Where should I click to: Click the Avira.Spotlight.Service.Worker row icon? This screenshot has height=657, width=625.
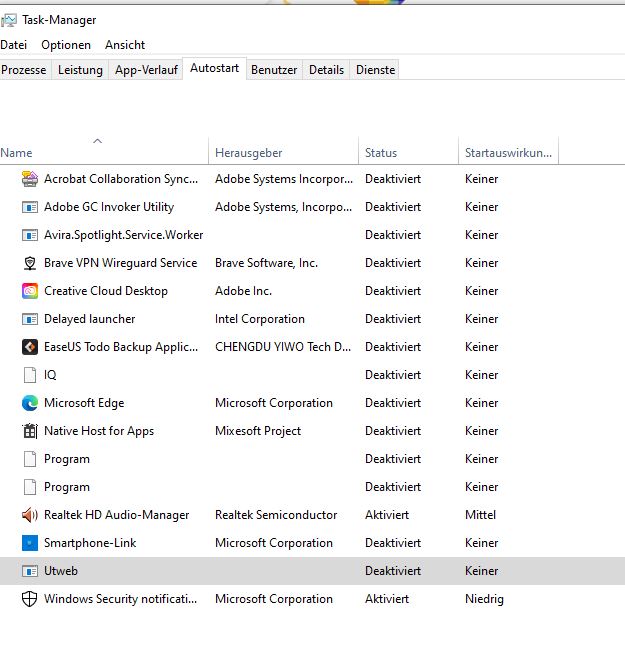pos(30,235)
